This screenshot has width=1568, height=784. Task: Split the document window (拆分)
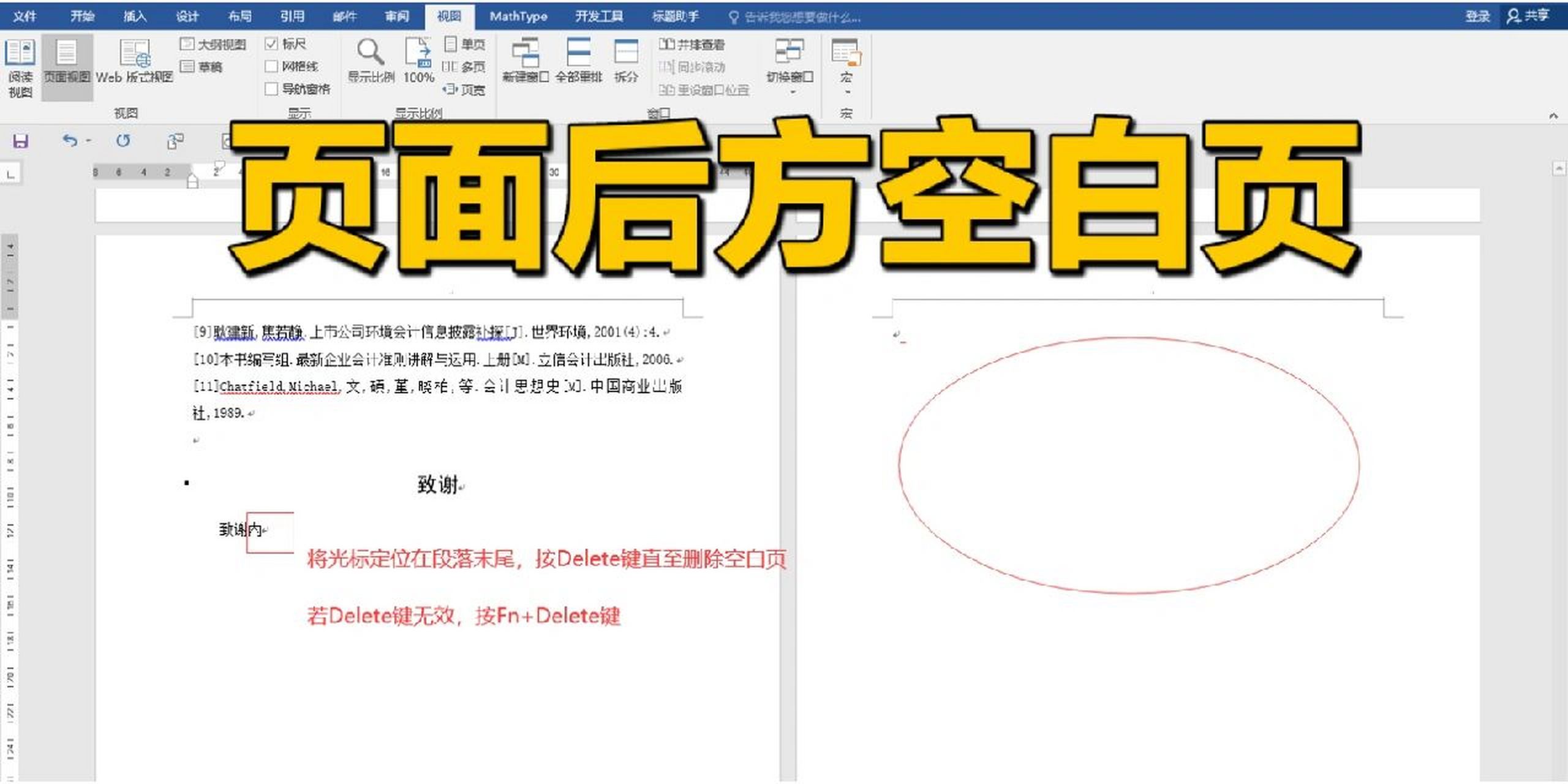(x=626, y=61)
